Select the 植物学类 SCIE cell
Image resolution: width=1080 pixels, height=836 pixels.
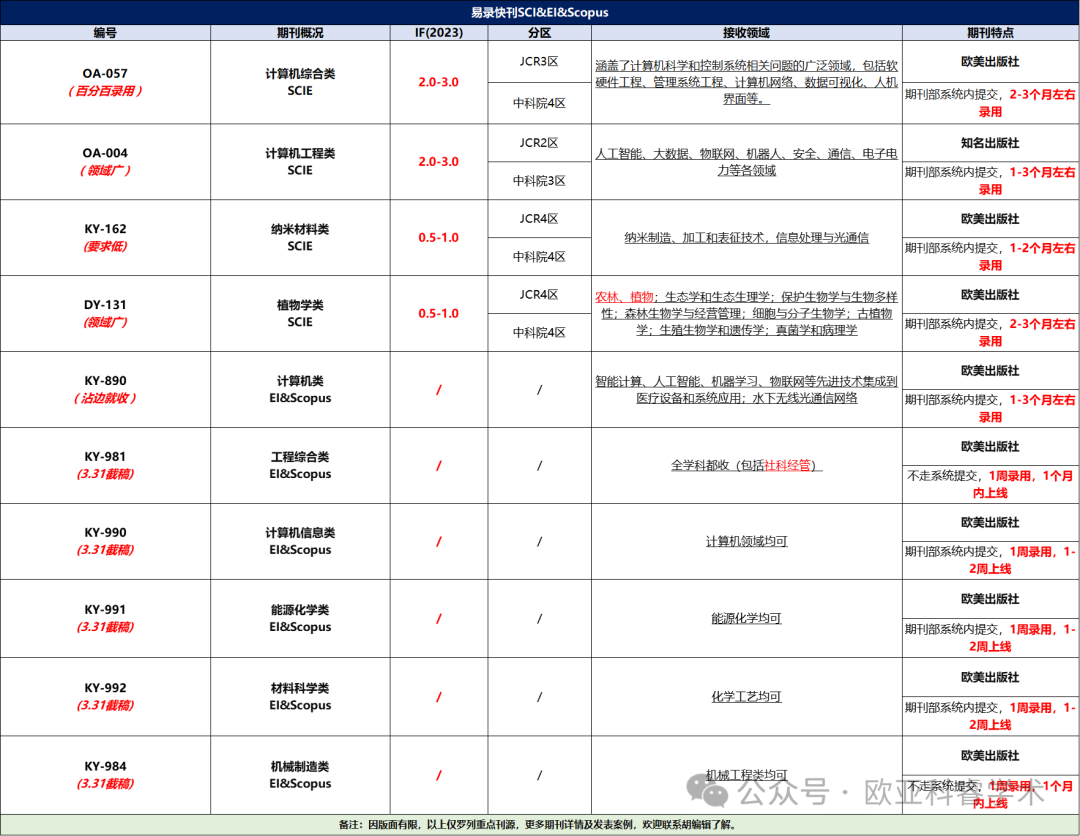pos(300,313)
